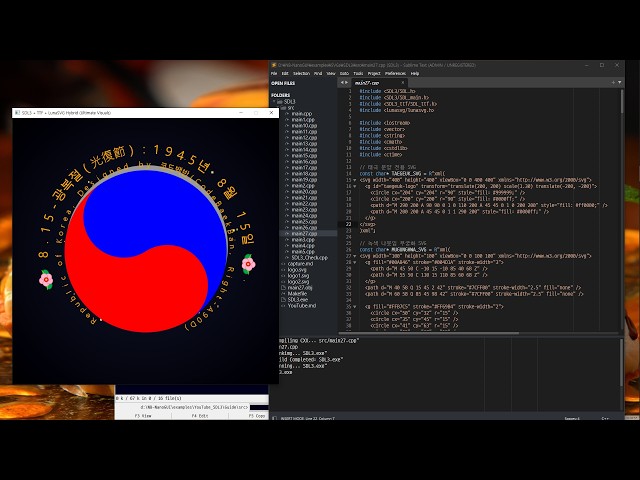Open logo2.svg file in sidebar
Screen dimensions: 640x480
[298, 282]
